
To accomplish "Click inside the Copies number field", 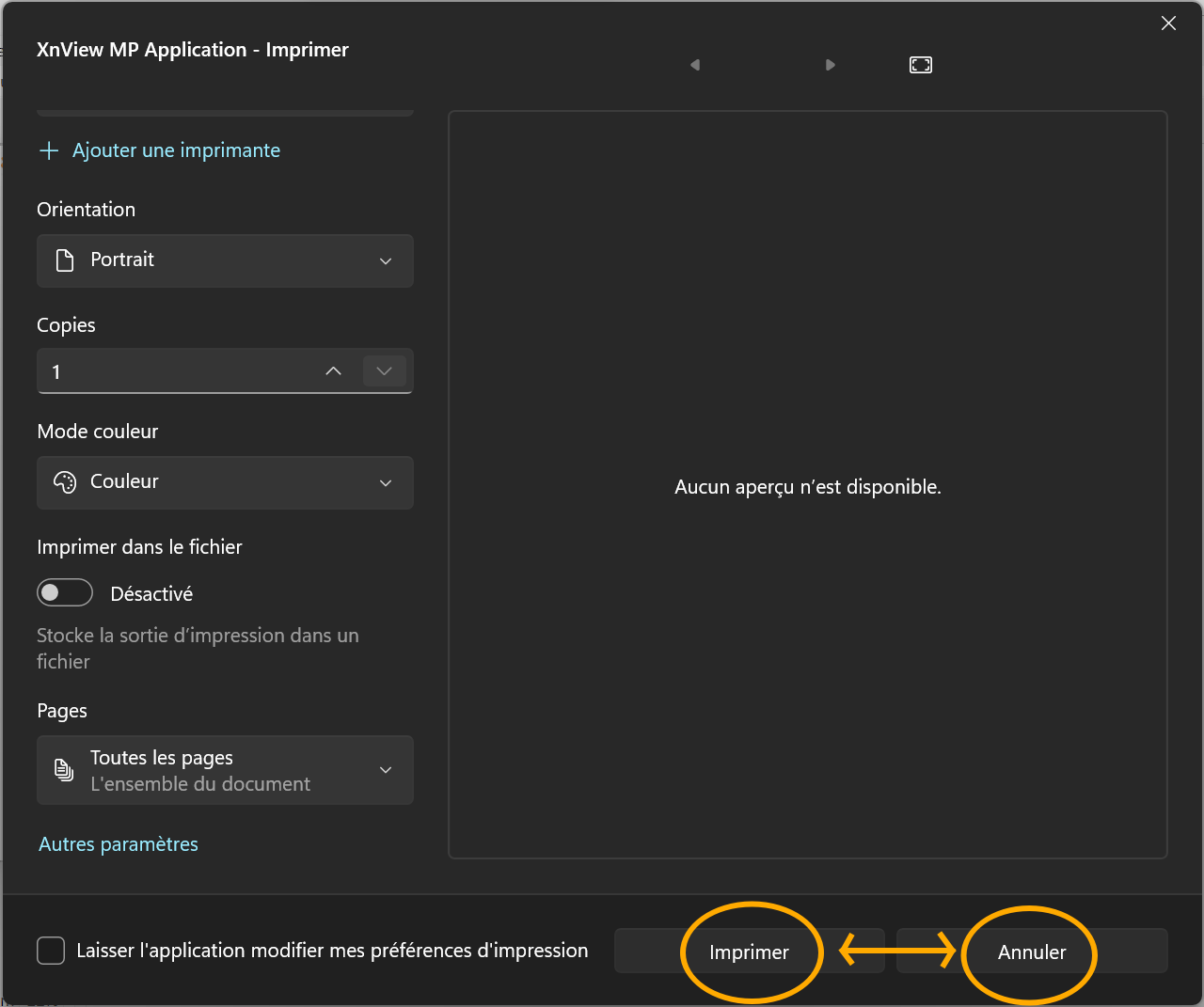I will click(x=169, y=371).
